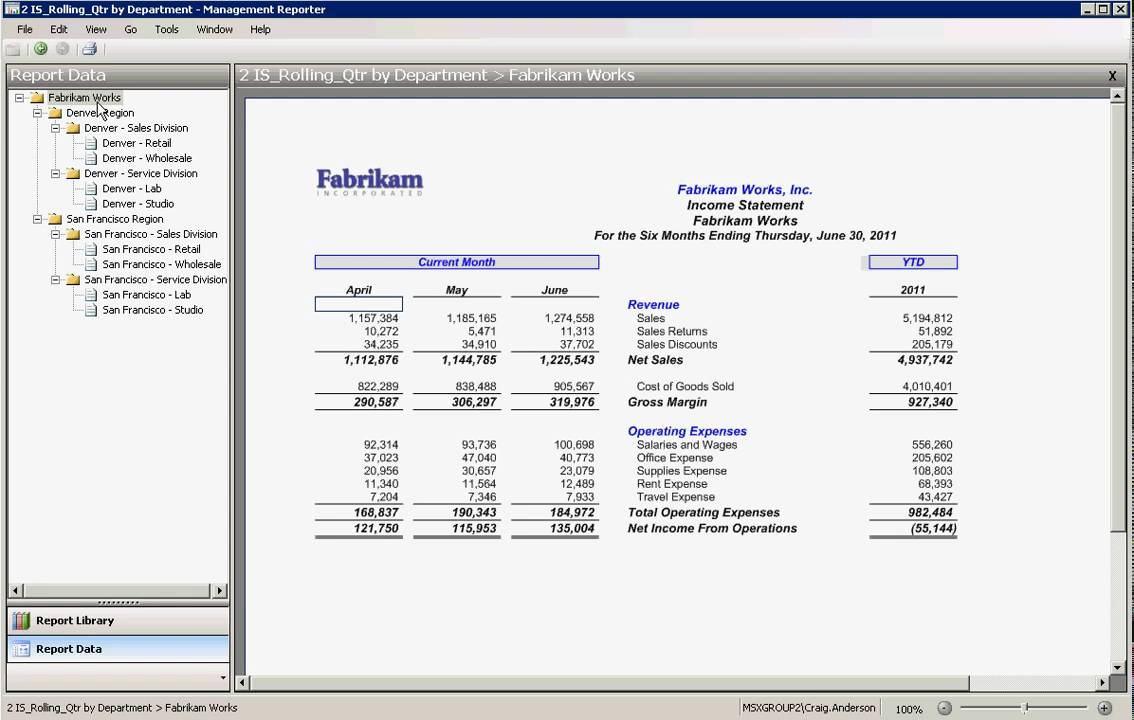Collapse the Denver - Service Division node

(x=56, y=173)
